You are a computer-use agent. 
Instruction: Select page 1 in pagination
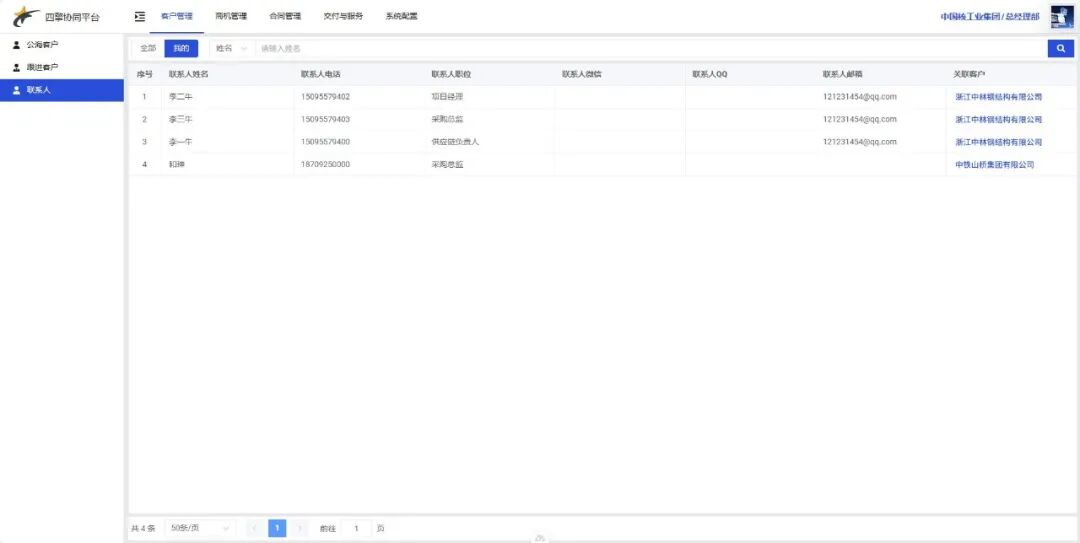(277, 529)
